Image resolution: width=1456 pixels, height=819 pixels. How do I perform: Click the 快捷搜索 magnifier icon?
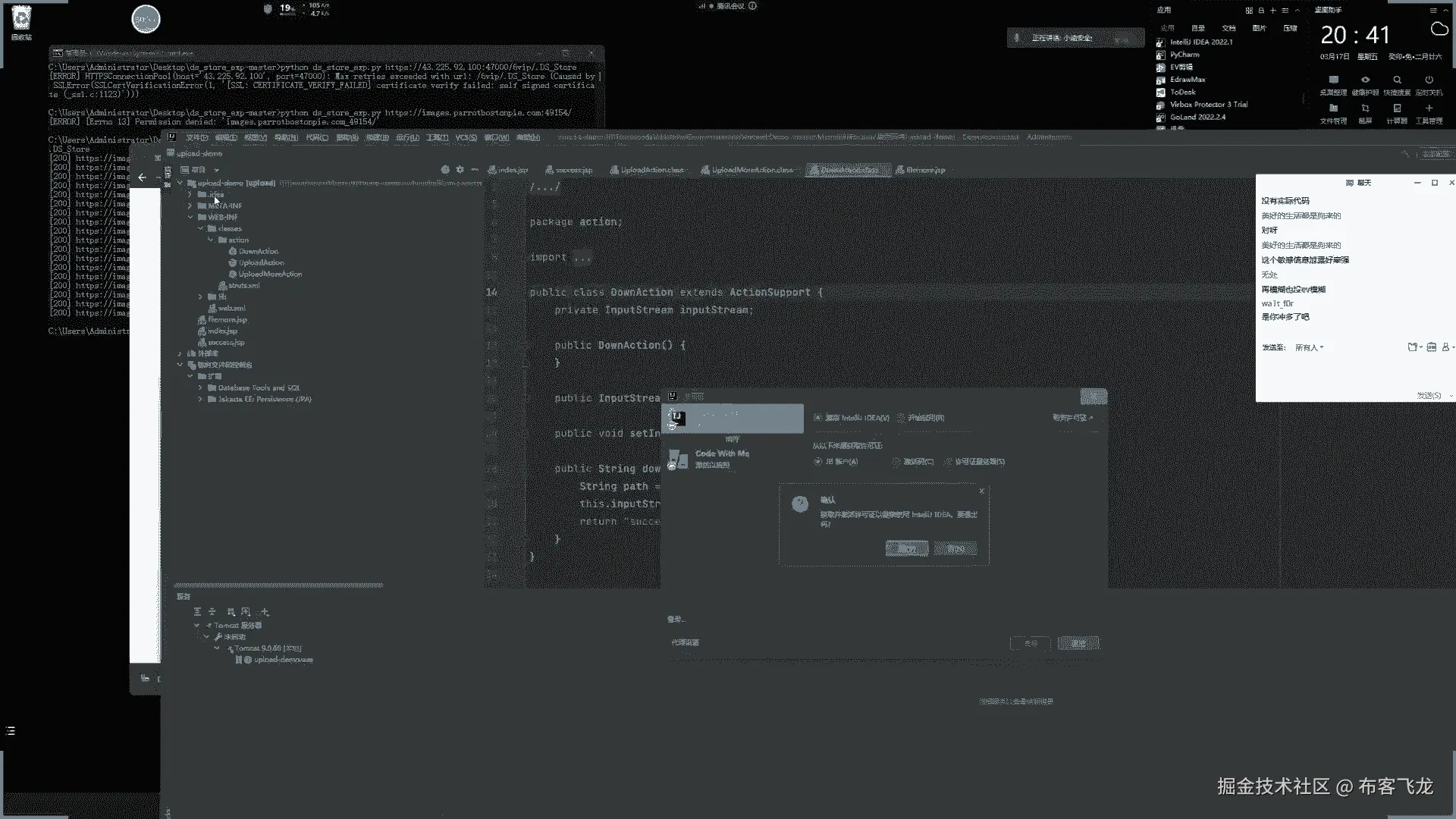1397,80
